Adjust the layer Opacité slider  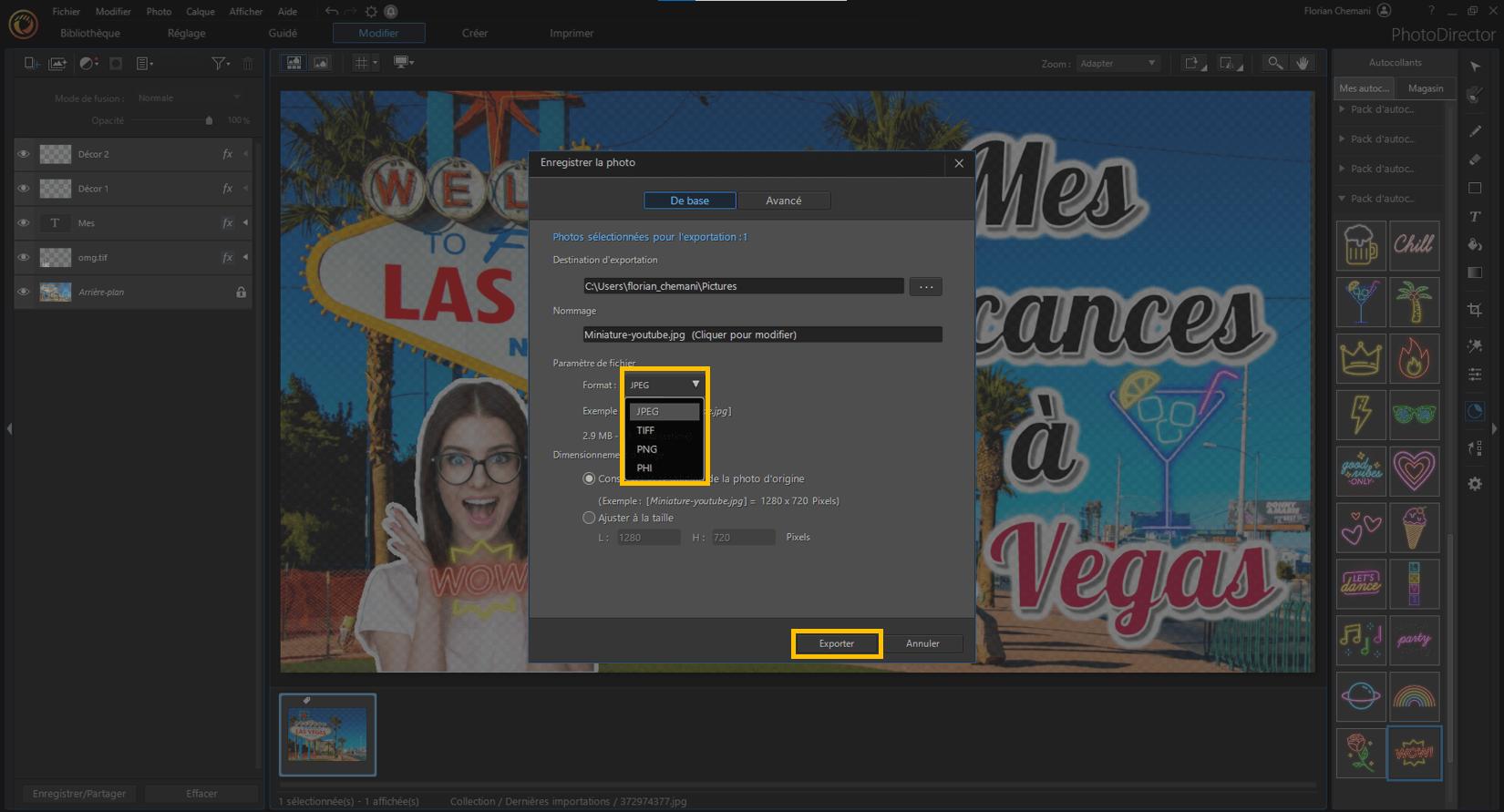point(209,120)
